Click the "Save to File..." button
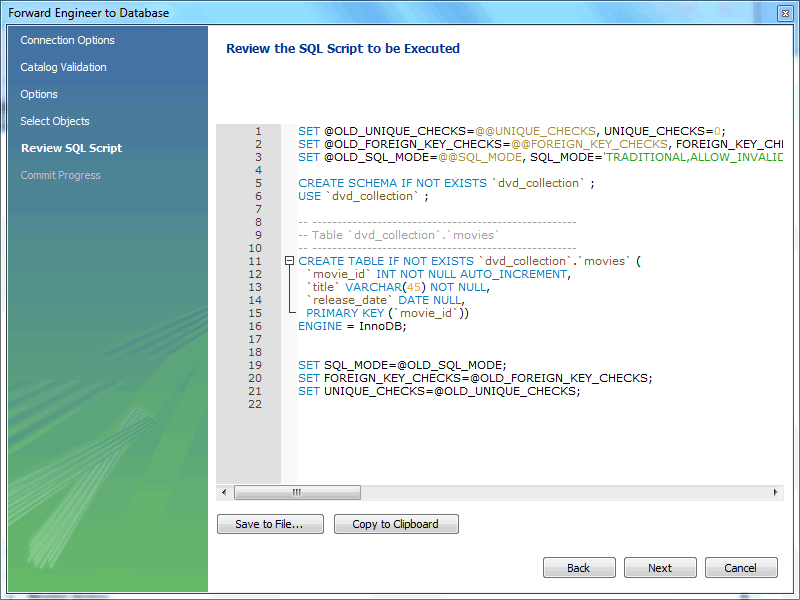The width and height of the screenshot is (800, 600). pyautogui.click(x=270, y=523)
